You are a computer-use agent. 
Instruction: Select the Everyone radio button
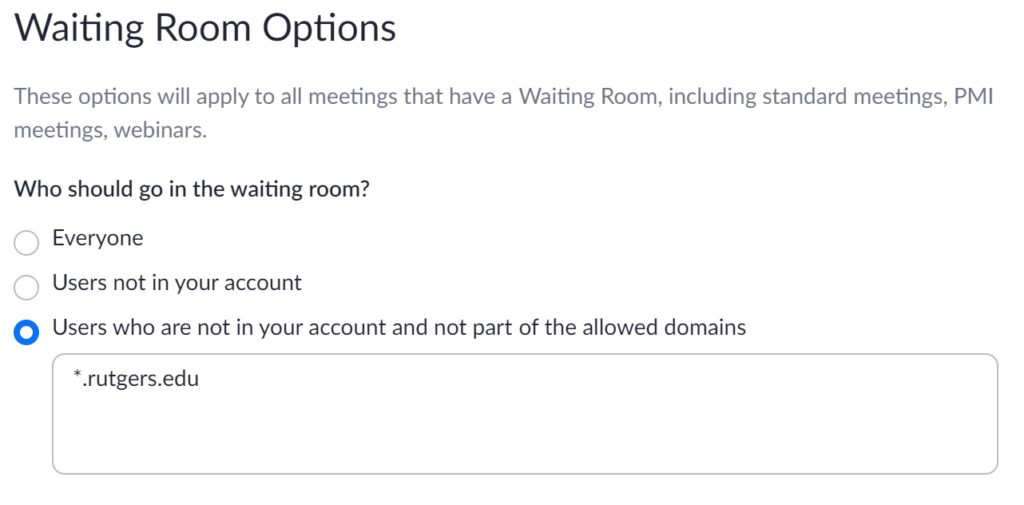(26, 242)
